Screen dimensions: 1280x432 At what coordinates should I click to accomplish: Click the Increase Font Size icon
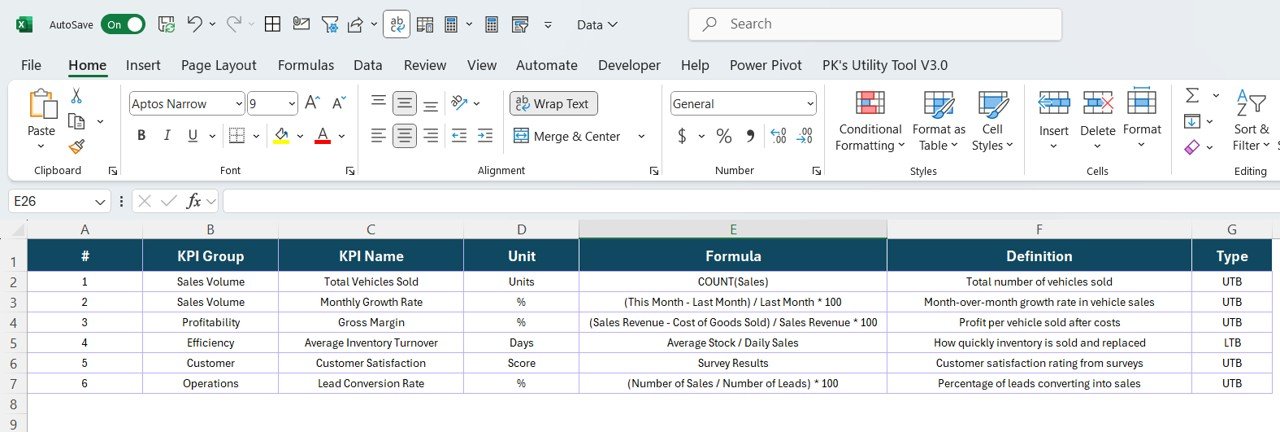[x=312, y=103]
